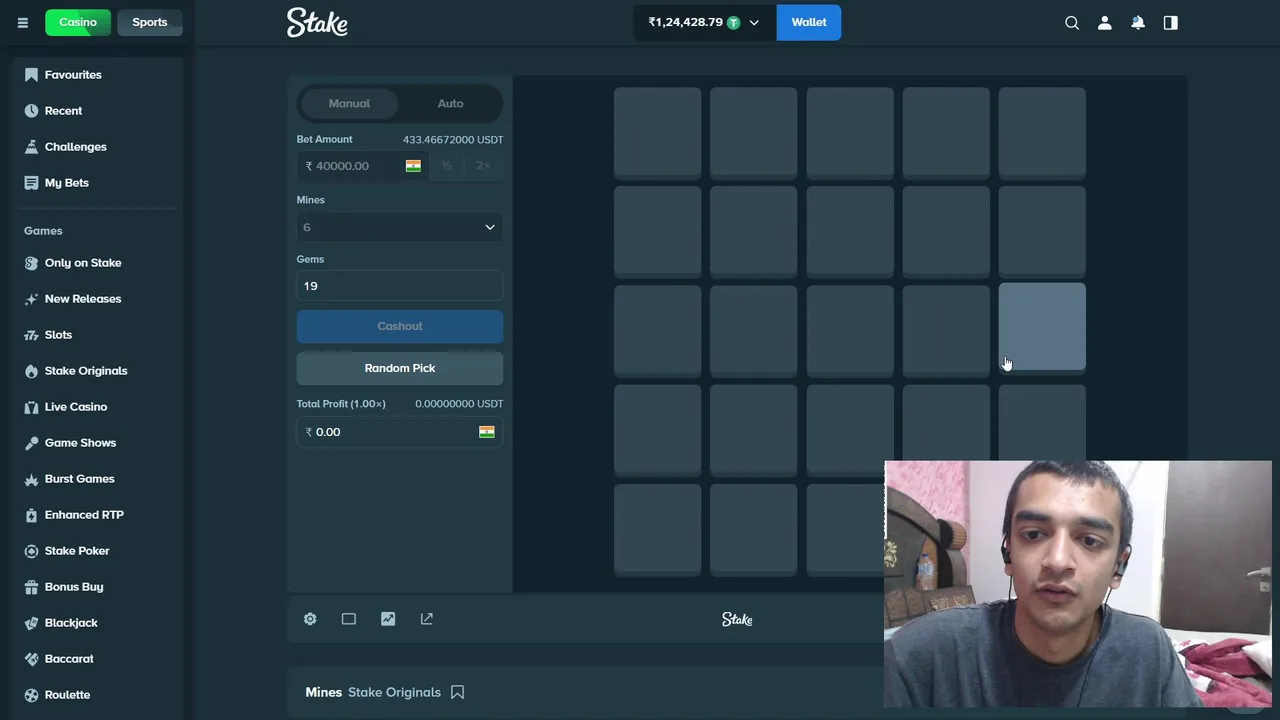This screenshot has height=720, width=1280.
Task: Open the hamburger menu icon
Action: click(22, 22)
